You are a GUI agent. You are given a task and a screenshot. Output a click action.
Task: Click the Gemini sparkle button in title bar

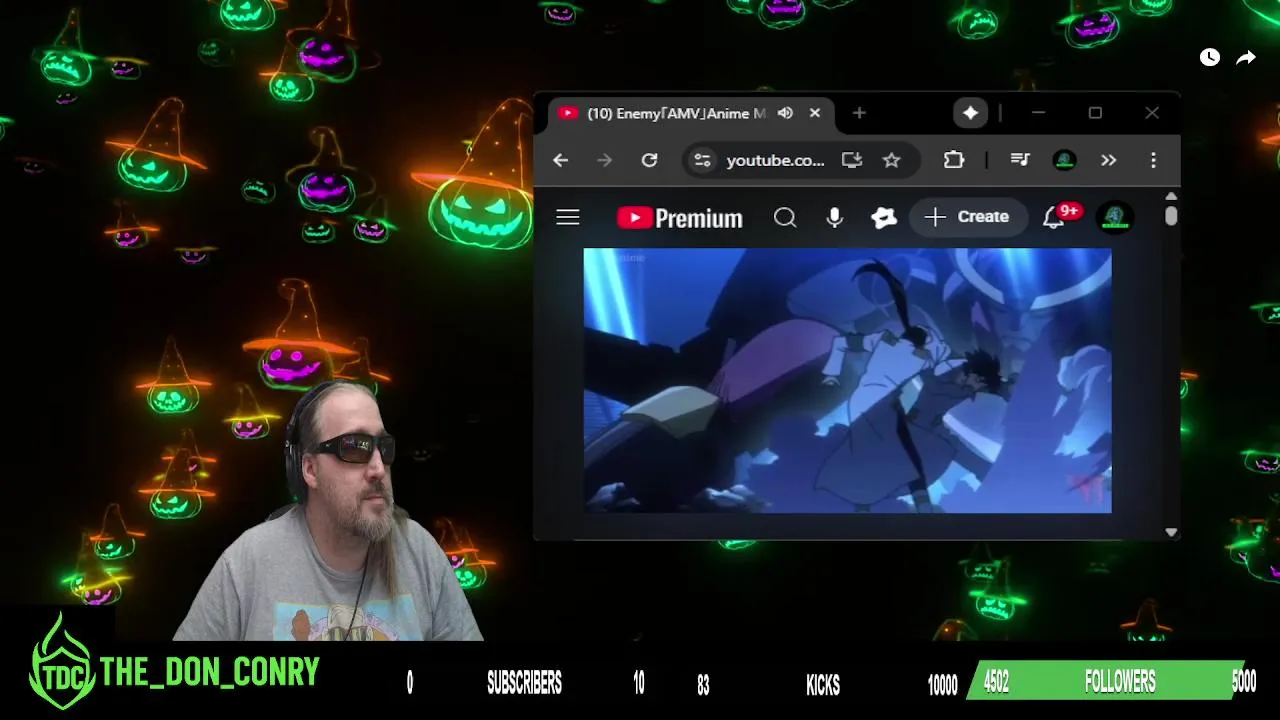970,113
